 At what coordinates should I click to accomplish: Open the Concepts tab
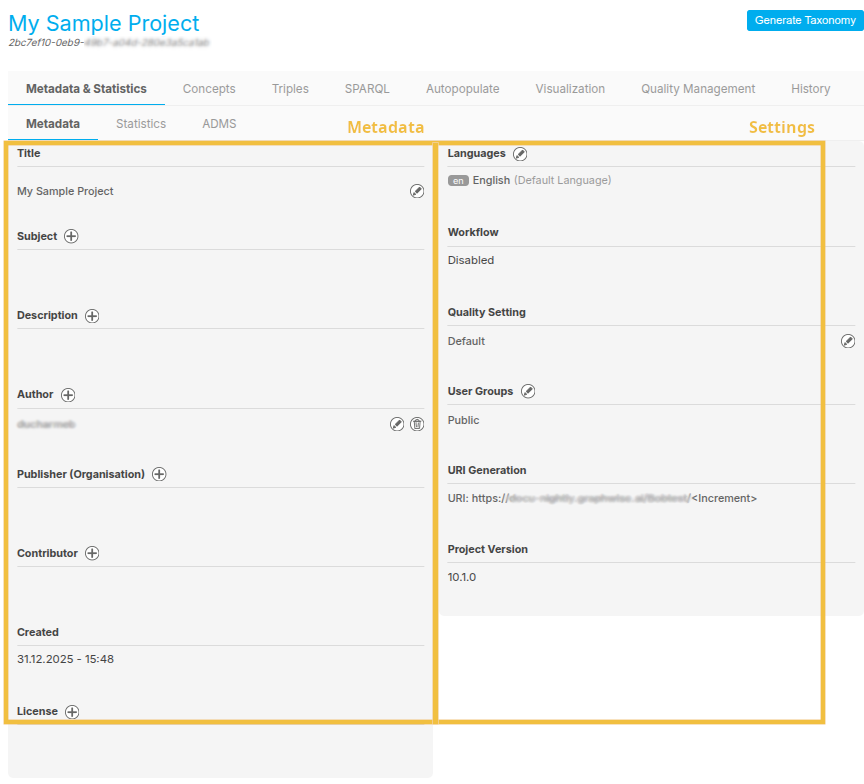(209, 89)
